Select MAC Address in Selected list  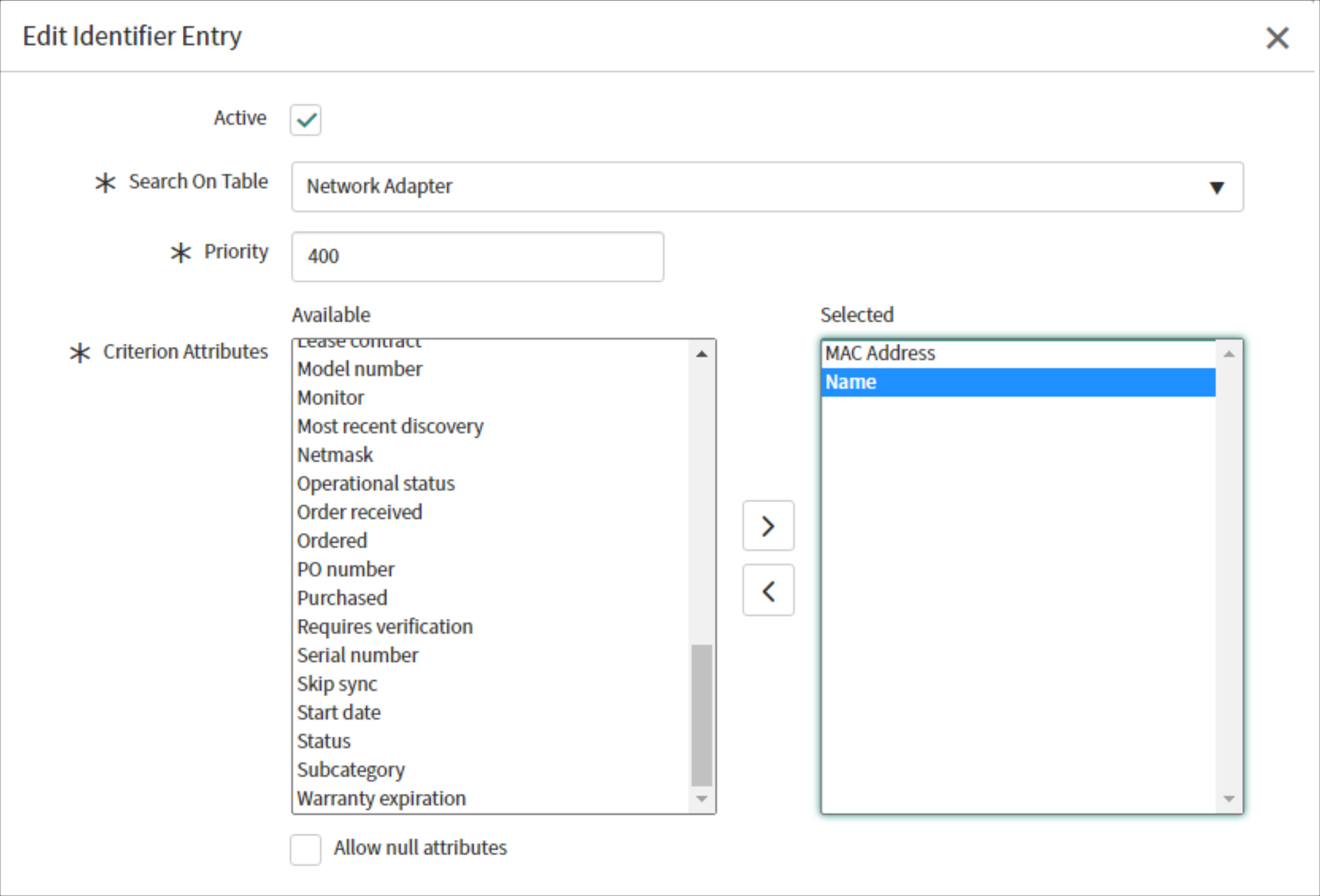pos(1019,354)
